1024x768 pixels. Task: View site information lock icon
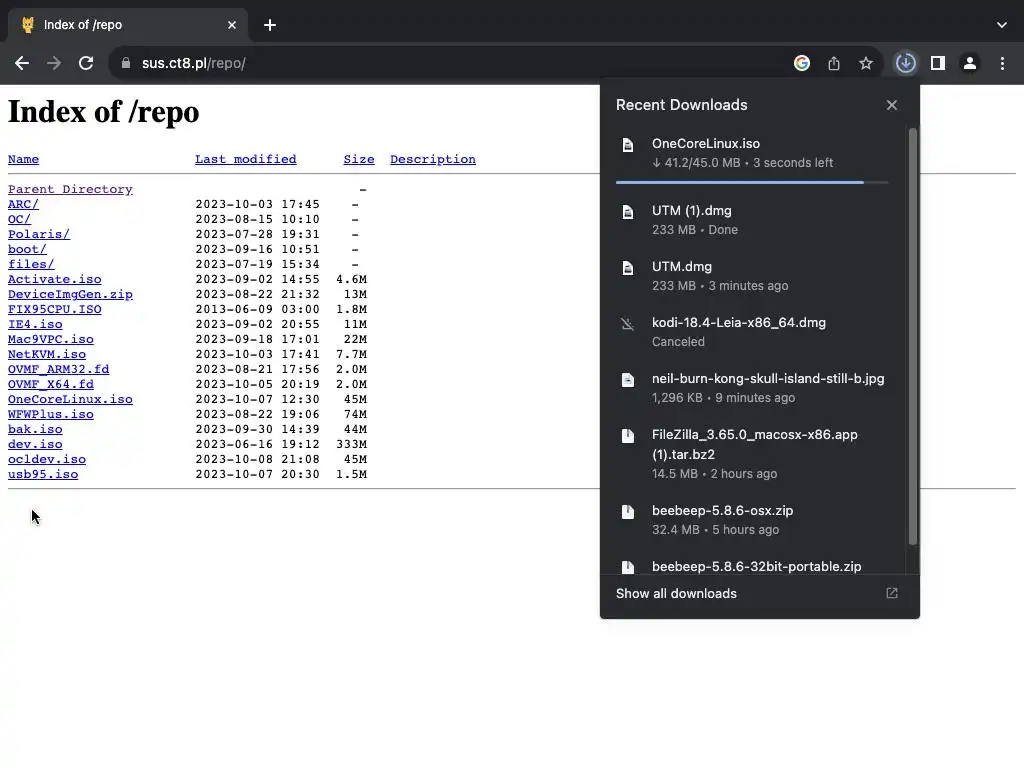coord(126,63)
